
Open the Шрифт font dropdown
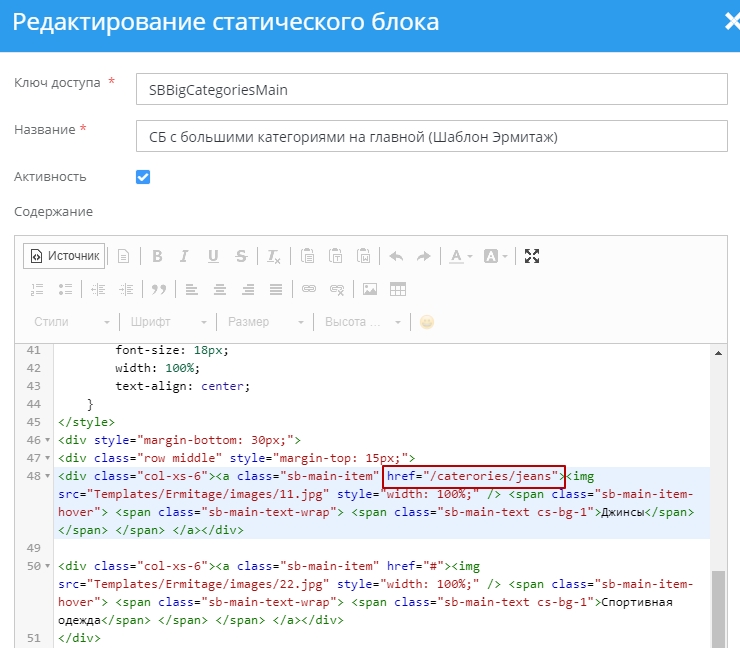point(168,322)
